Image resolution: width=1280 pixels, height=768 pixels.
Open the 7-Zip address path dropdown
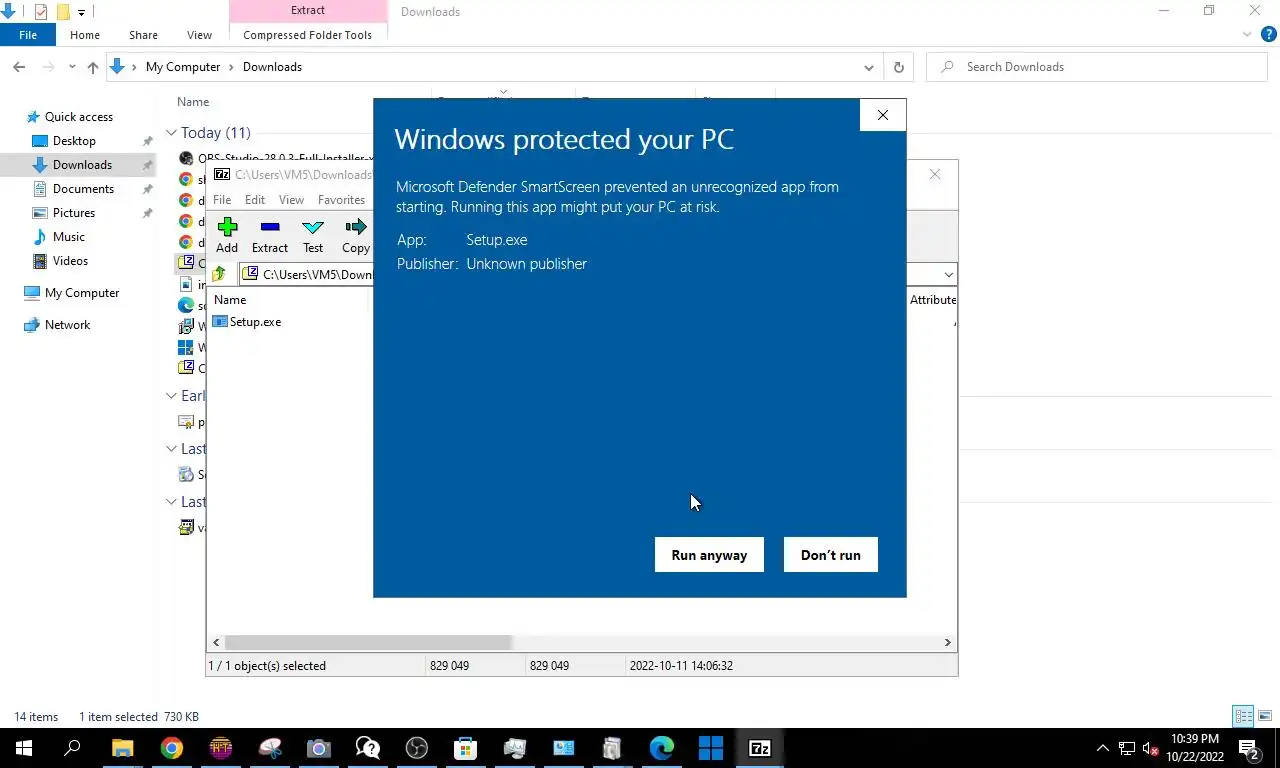tap(948, 274)
